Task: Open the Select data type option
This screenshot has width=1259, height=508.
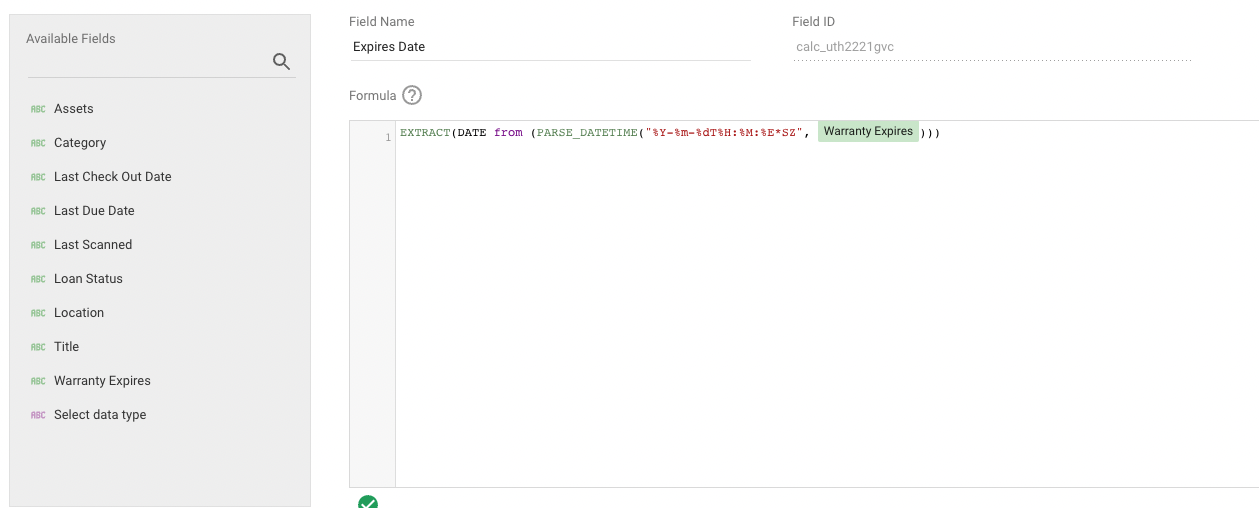Action: pos(100,415)
